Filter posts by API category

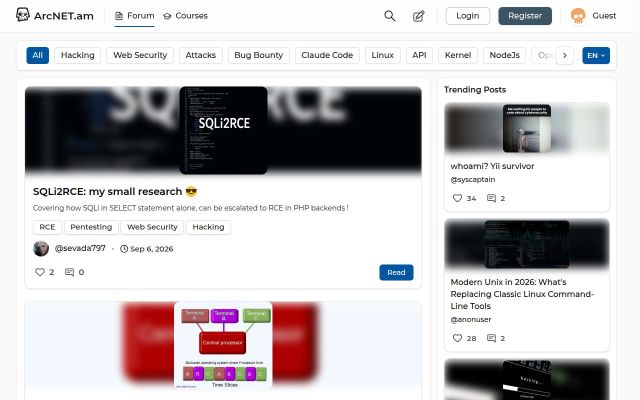(419, 56)
